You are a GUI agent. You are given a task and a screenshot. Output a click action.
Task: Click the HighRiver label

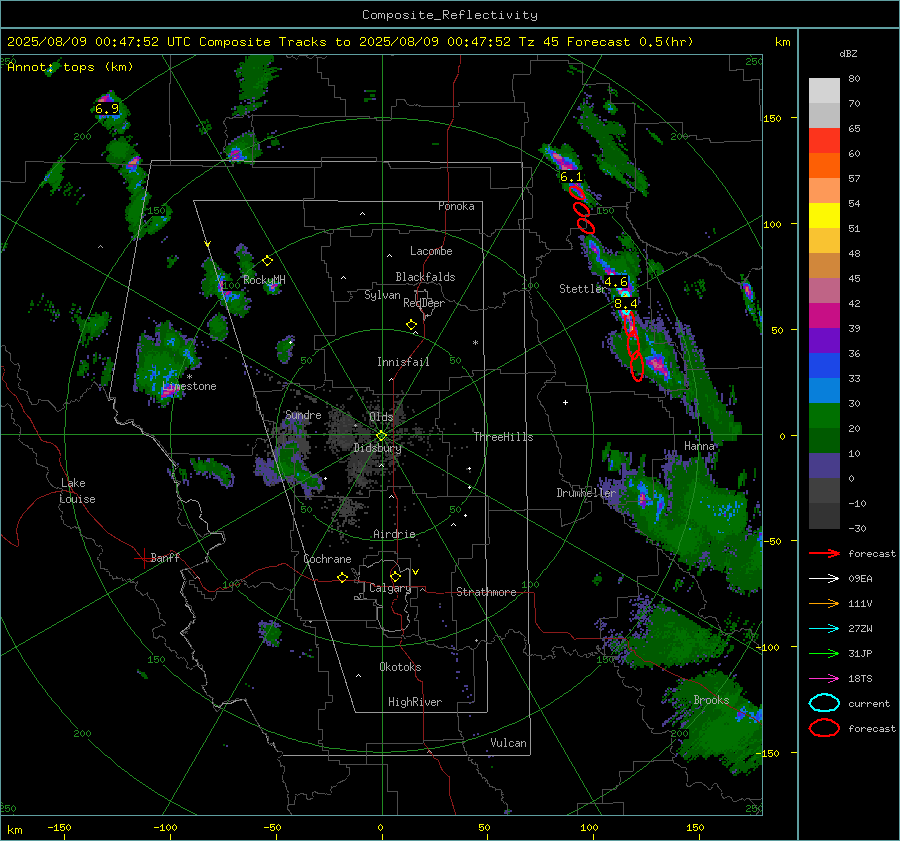tap(415, 702)
